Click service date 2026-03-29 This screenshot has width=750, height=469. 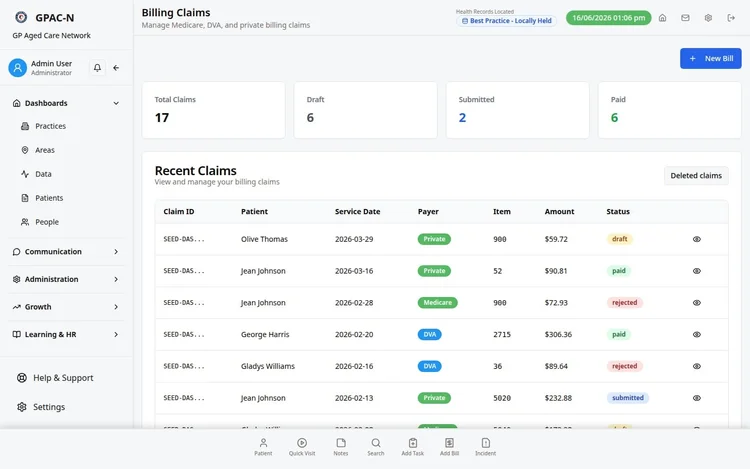click(354, 239)
